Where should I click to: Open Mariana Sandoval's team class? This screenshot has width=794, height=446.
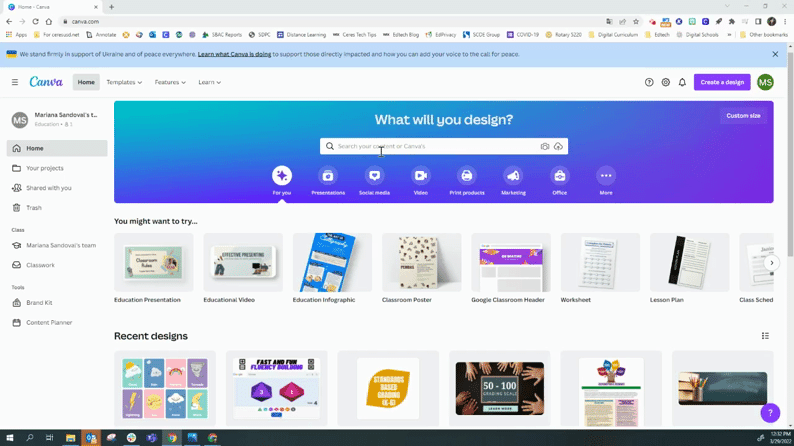(57, 245)
